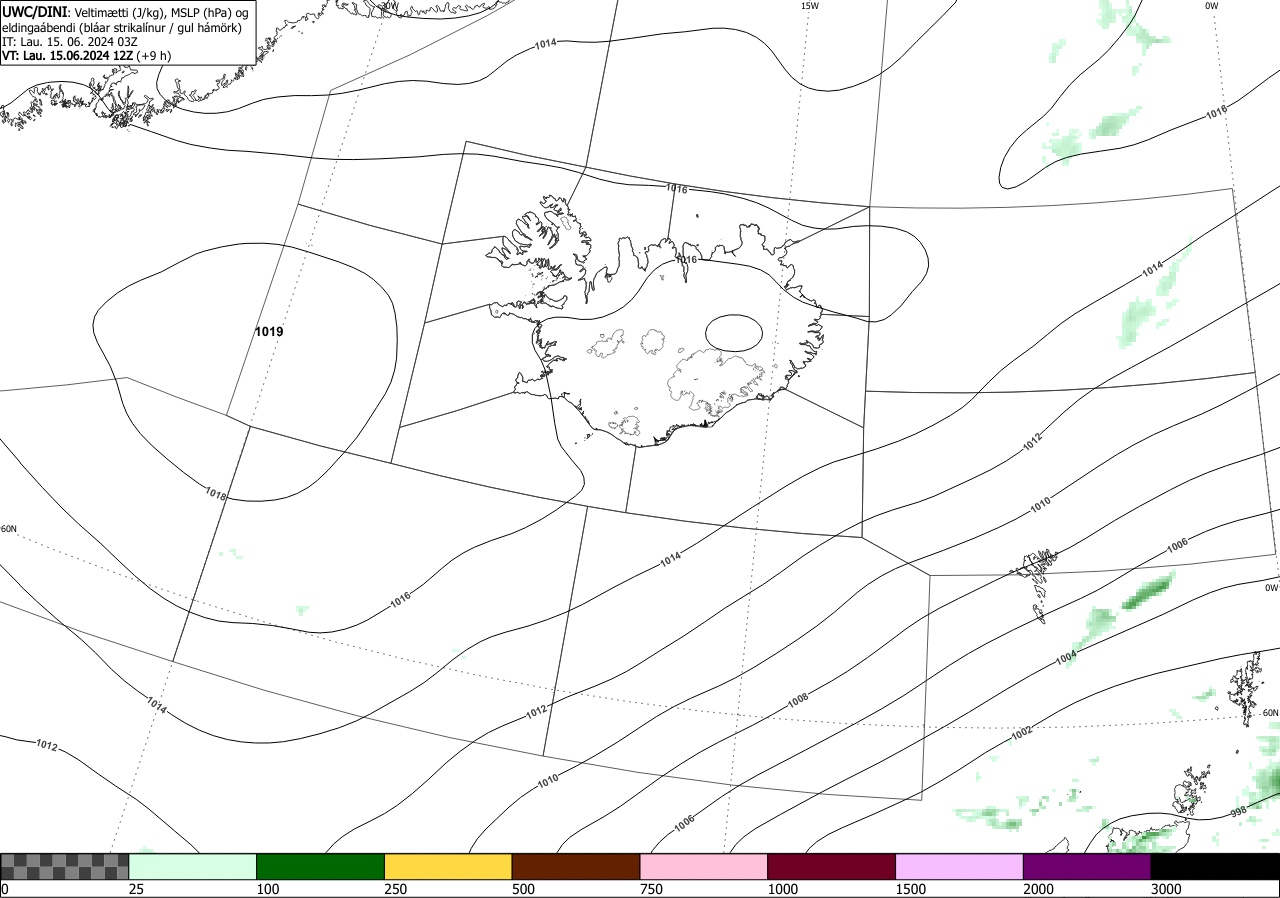The image size is (1280, 898).
Task: Choose the black legend swatch above 3000
Action: coord(1215,866)
